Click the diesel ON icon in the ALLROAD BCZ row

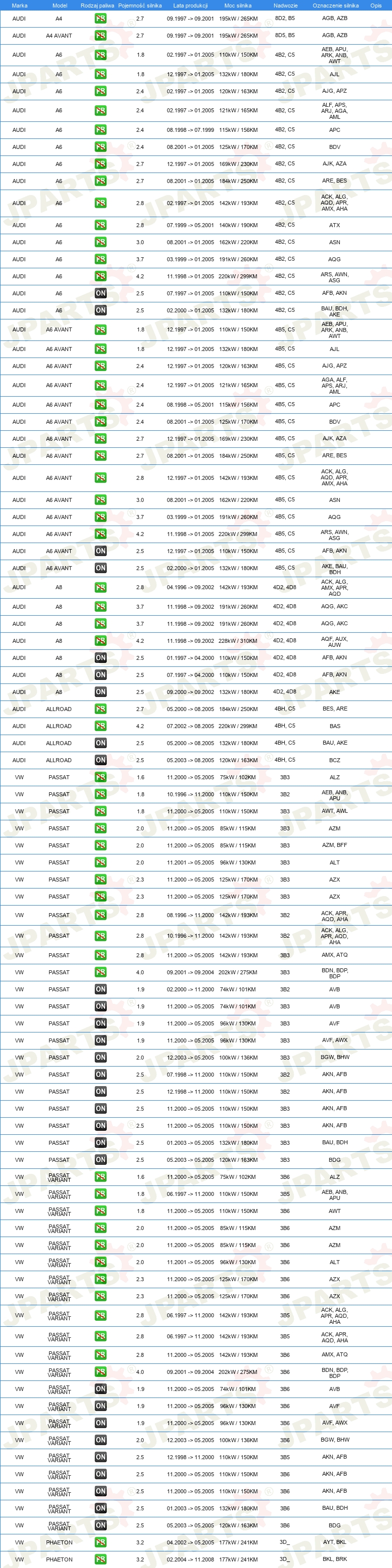point(100,760)
